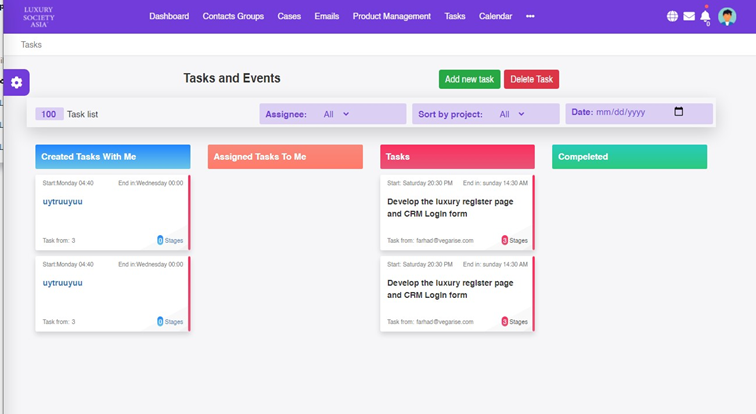
Task: Expand the Assignee filter dropdown
Action: tap(335, 114)
